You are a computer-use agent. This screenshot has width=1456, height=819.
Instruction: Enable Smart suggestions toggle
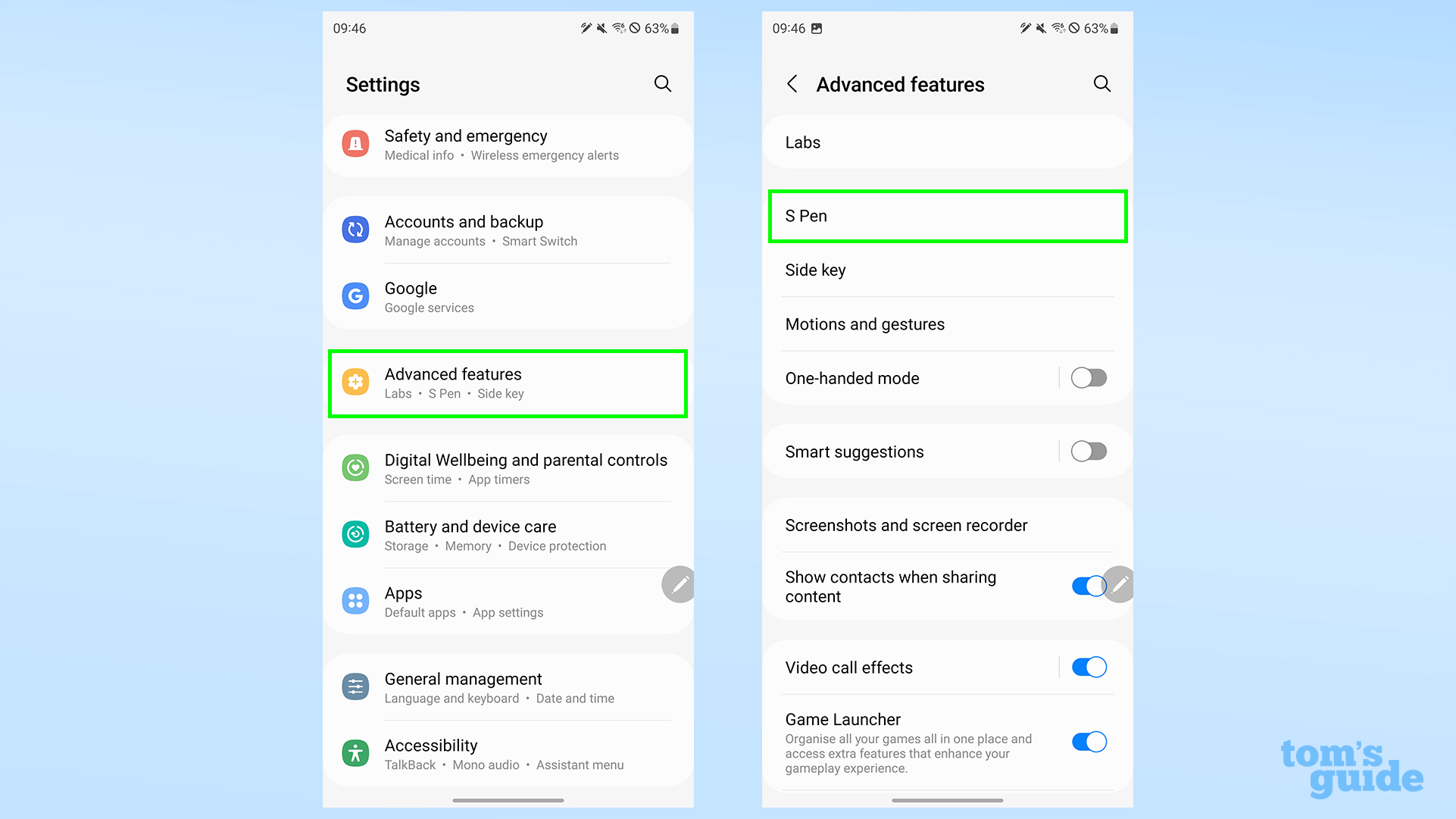1089,451
